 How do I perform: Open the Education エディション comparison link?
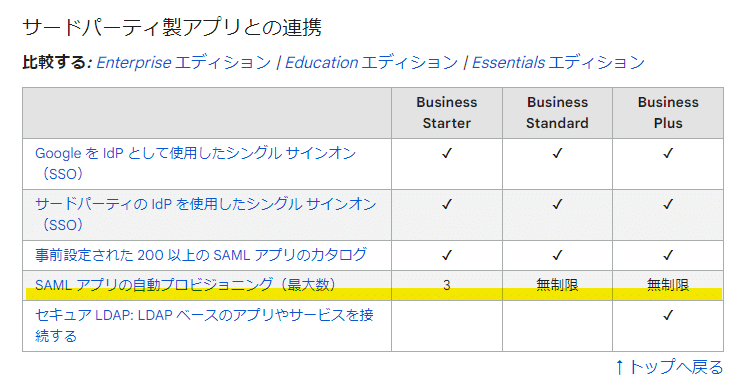371,63
